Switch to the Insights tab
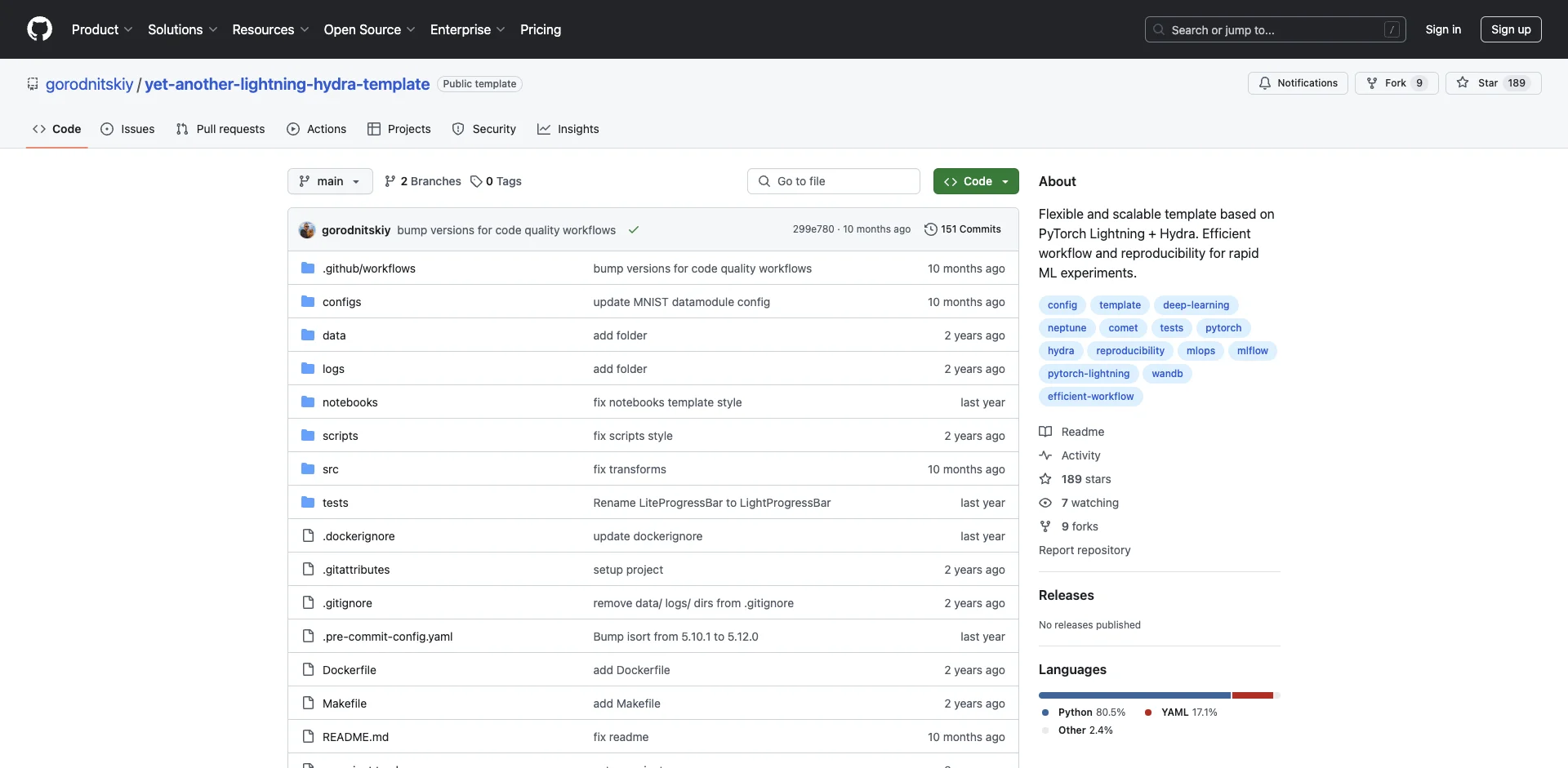1568x768 pixels. [x=568, y=129]
